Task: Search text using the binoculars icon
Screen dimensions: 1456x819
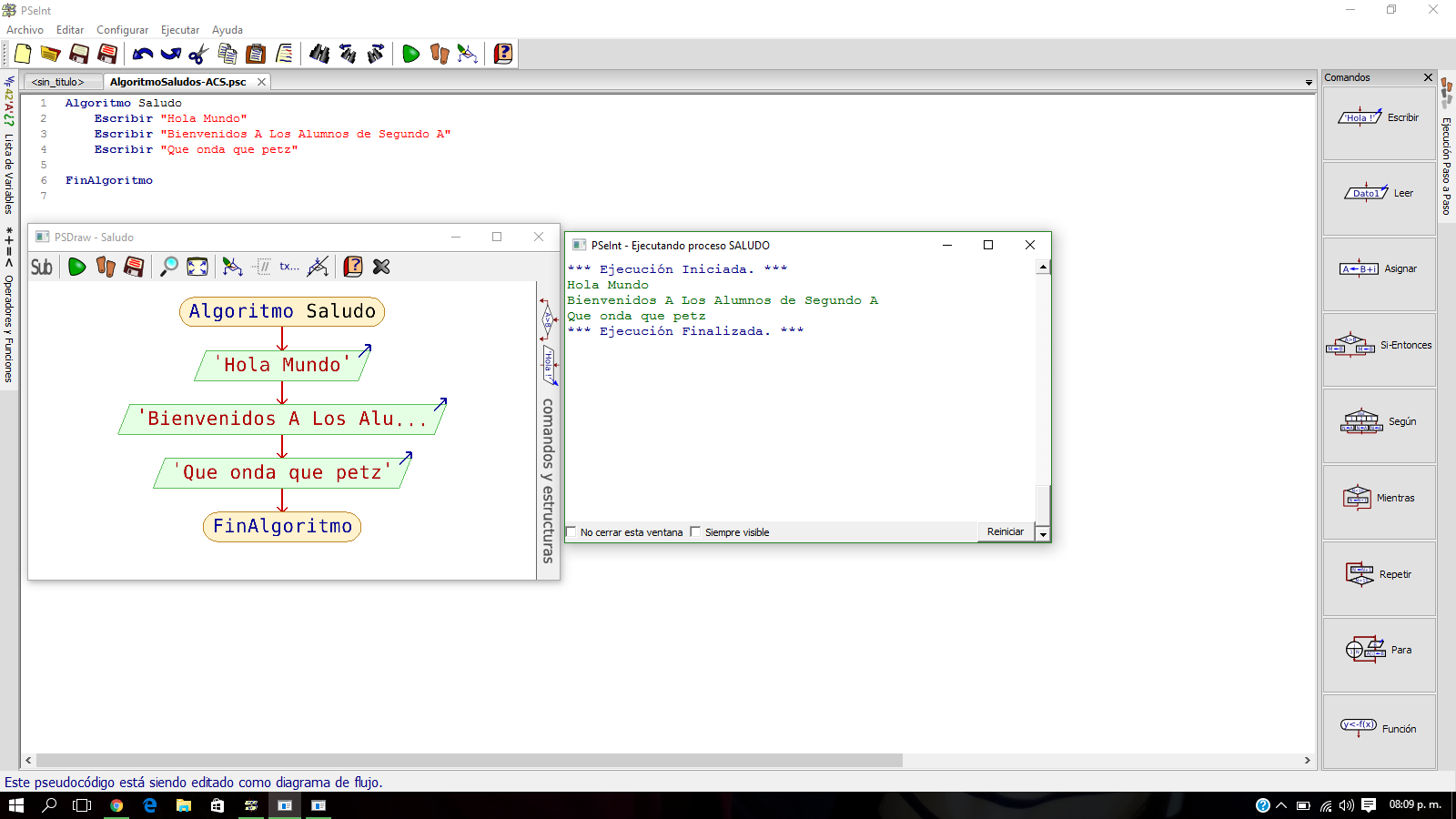Action: point(319,54)
